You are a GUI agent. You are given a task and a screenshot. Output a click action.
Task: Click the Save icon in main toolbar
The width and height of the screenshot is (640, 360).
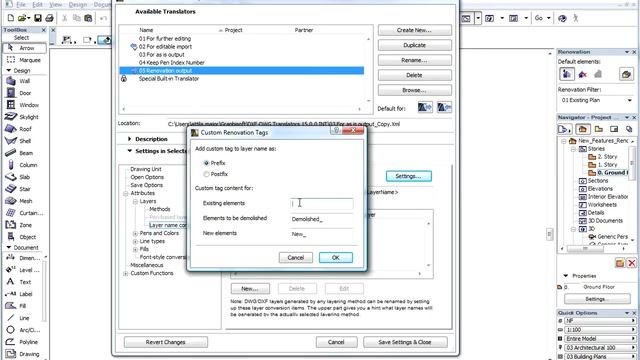pyautogui.click(x=38, y=18)
